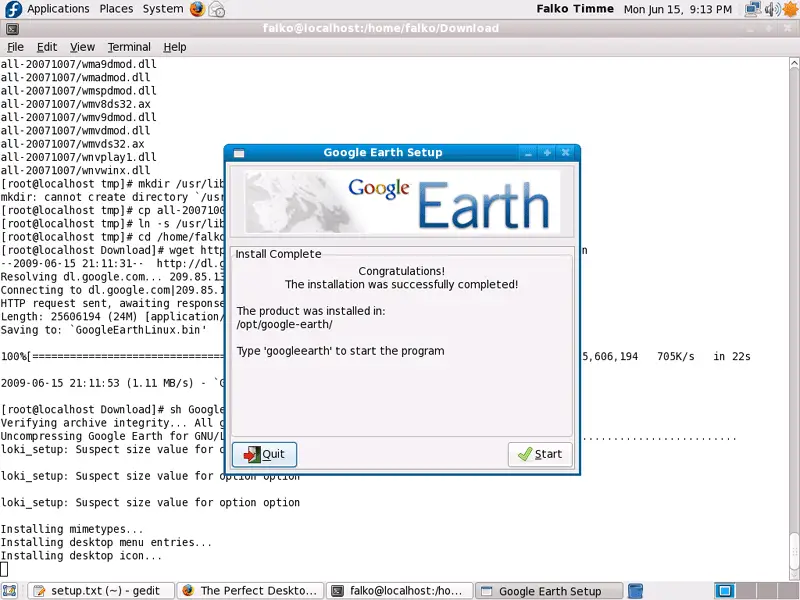Viewport: 800px width, 600px height.
Task: Click the Fedora logo icon
Action: tap(13, 9)
